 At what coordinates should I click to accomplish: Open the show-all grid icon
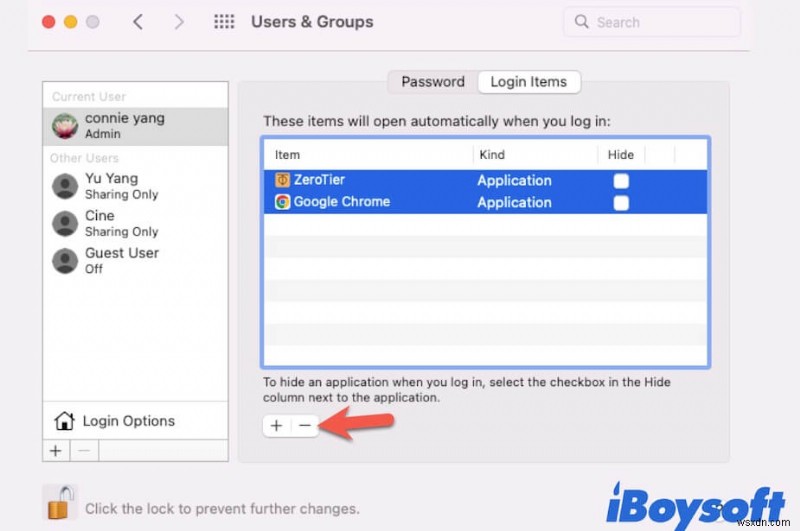click(224, 22)
